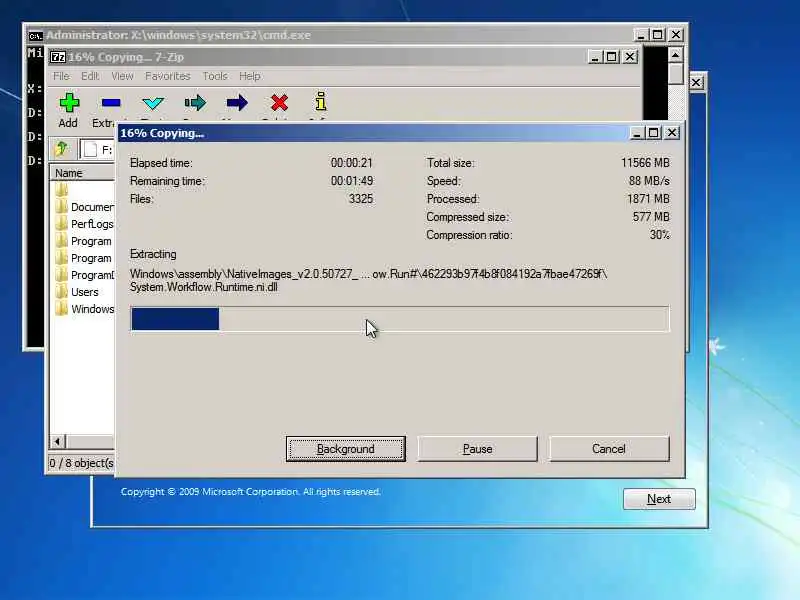Image resolution: width=800 pixels, height=600 pixels.
Task: Click the Windows folder icon
Action: pyautogui.click(x=62, y=308)
